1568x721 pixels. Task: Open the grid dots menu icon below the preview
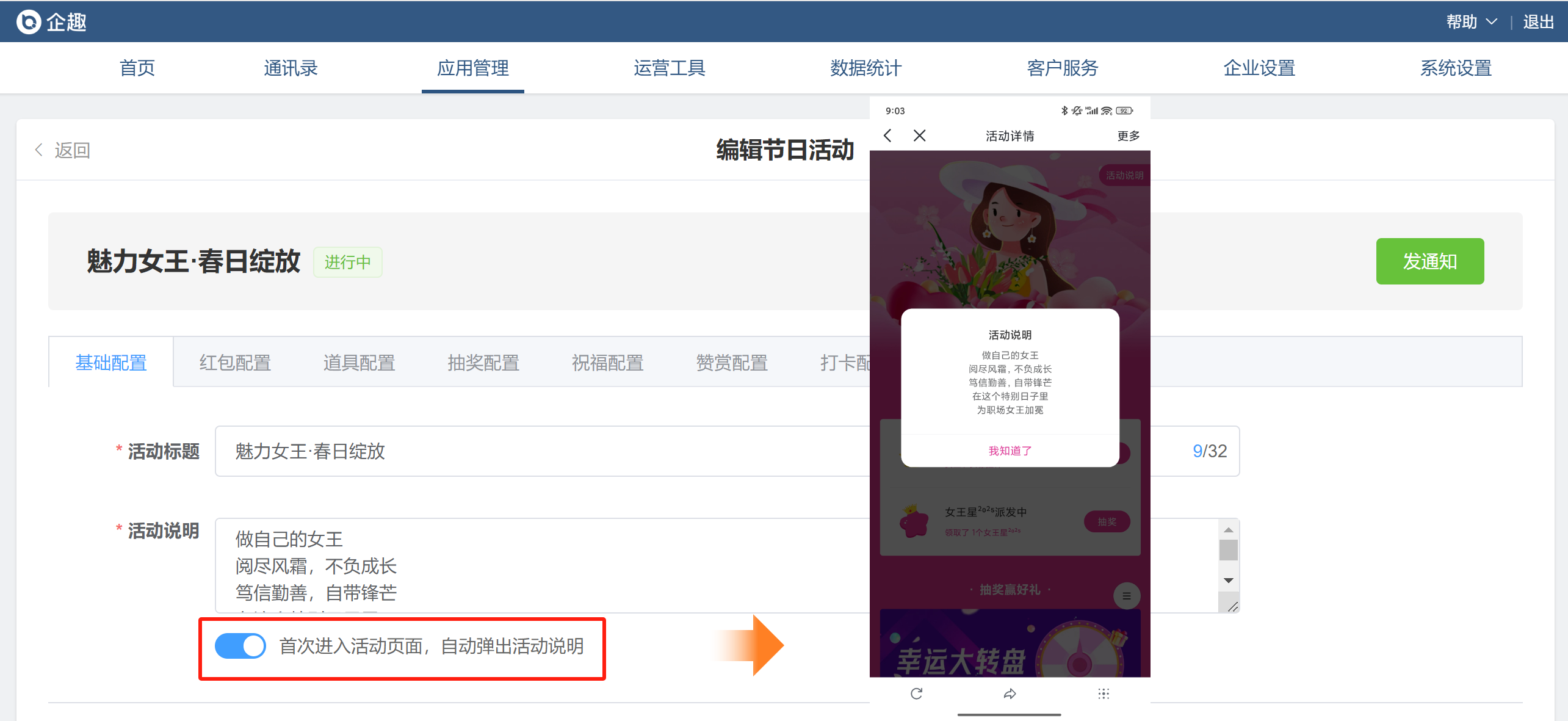1103,694
